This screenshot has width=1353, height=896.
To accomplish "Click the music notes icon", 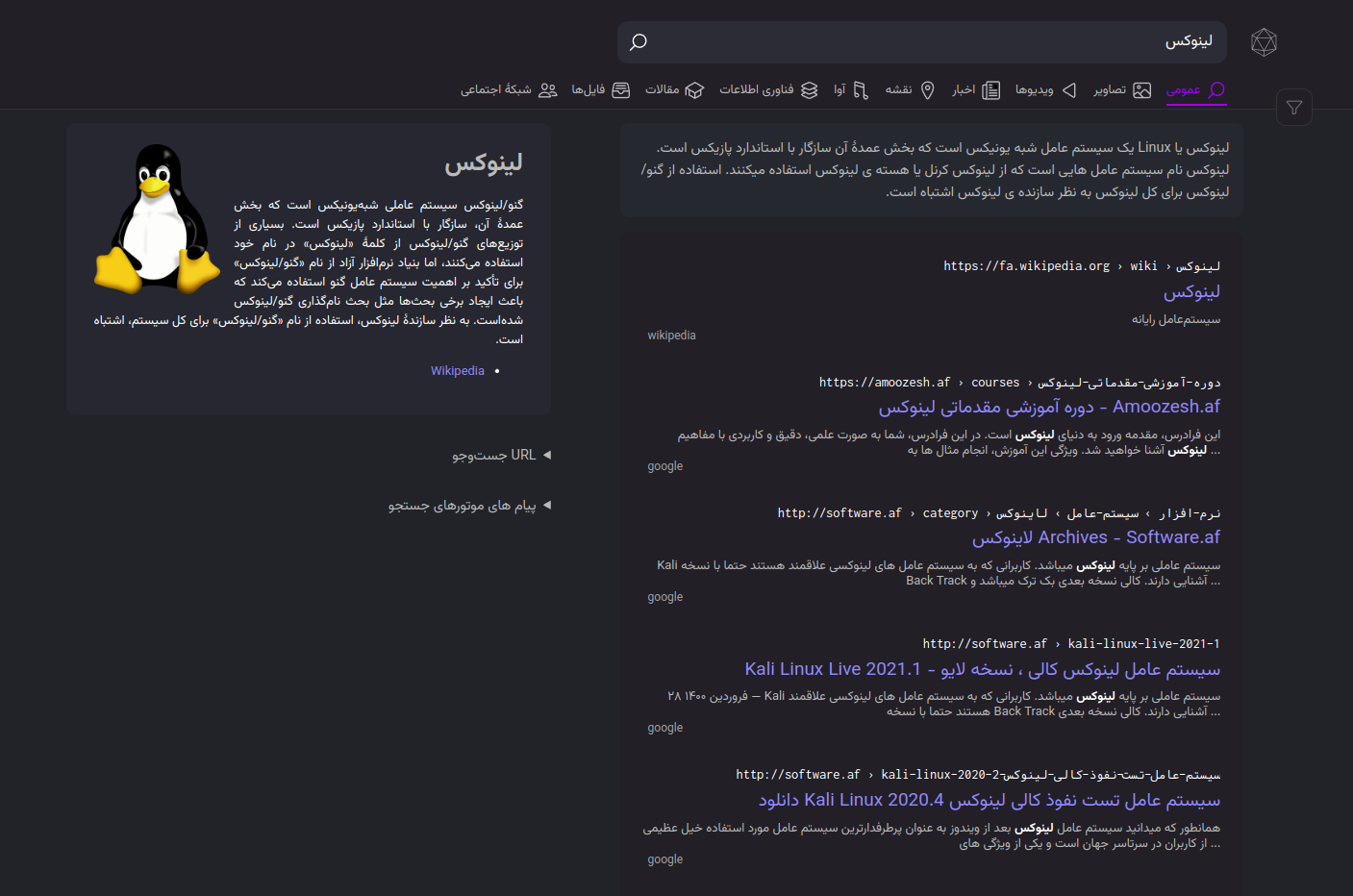I will (x=861, y=90).
